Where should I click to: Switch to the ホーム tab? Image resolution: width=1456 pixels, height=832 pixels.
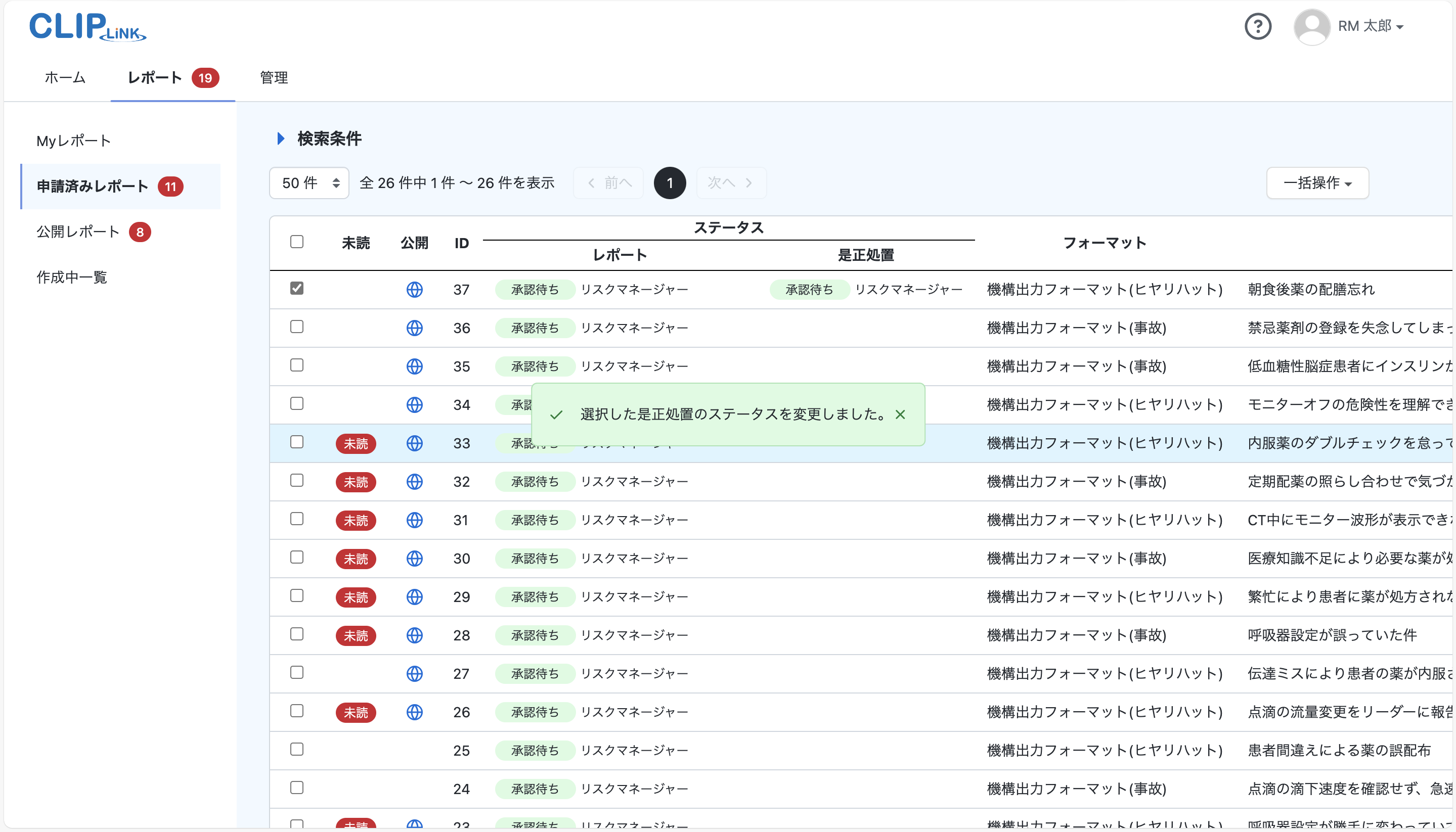tap(64, 78)
